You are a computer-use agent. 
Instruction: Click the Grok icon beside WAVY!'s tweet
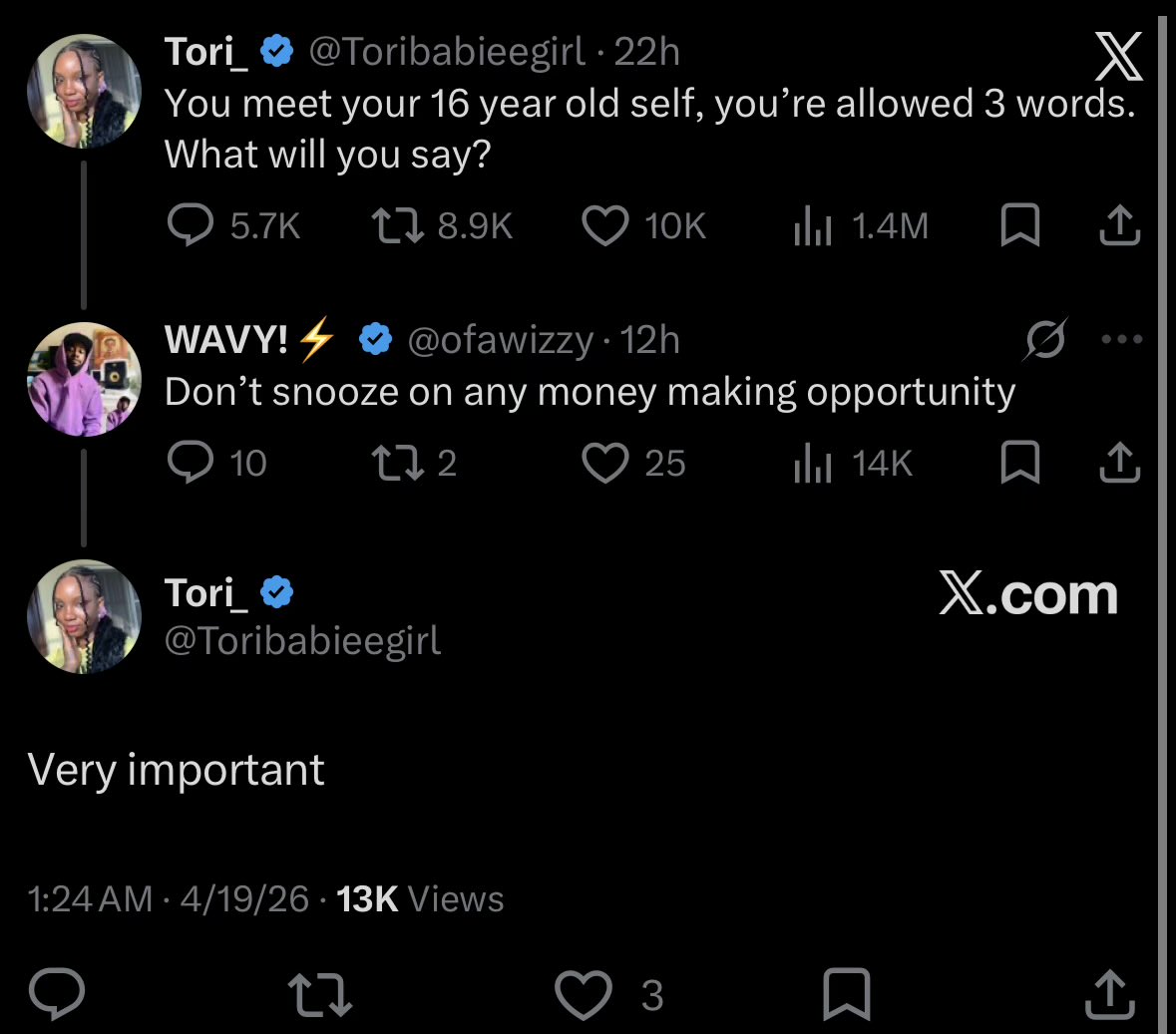coord(1045,339)
